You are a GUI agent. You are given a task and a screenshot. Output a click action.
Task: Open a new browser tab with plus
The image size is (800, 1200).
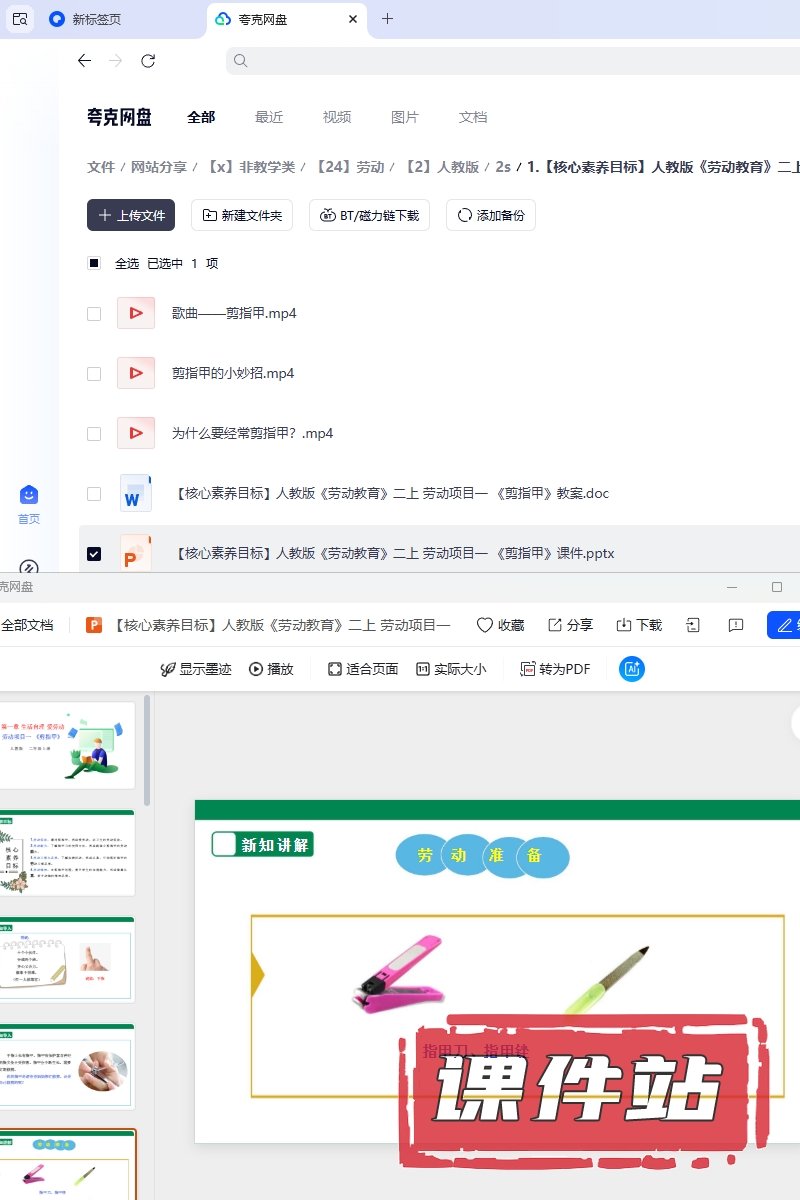[388, 19]
